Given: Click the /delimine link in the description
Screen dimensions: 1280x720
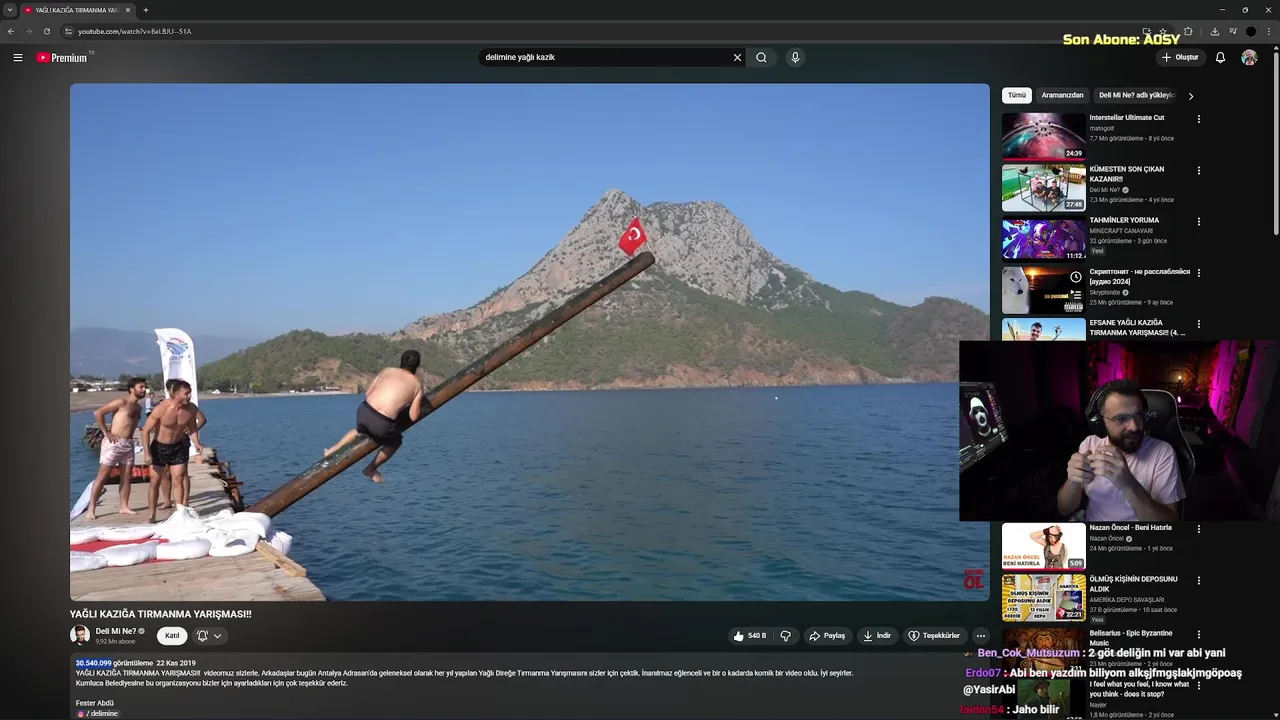Looking at the screenshot, I should pos(97,714).
